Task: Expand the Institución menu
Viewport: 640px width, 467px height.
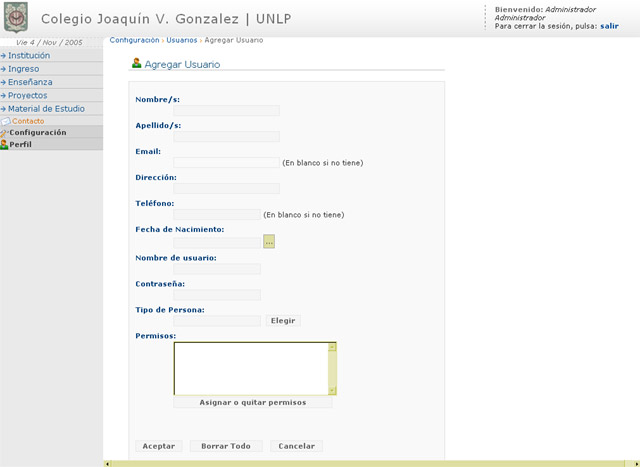Action: (x=28, y=56)
